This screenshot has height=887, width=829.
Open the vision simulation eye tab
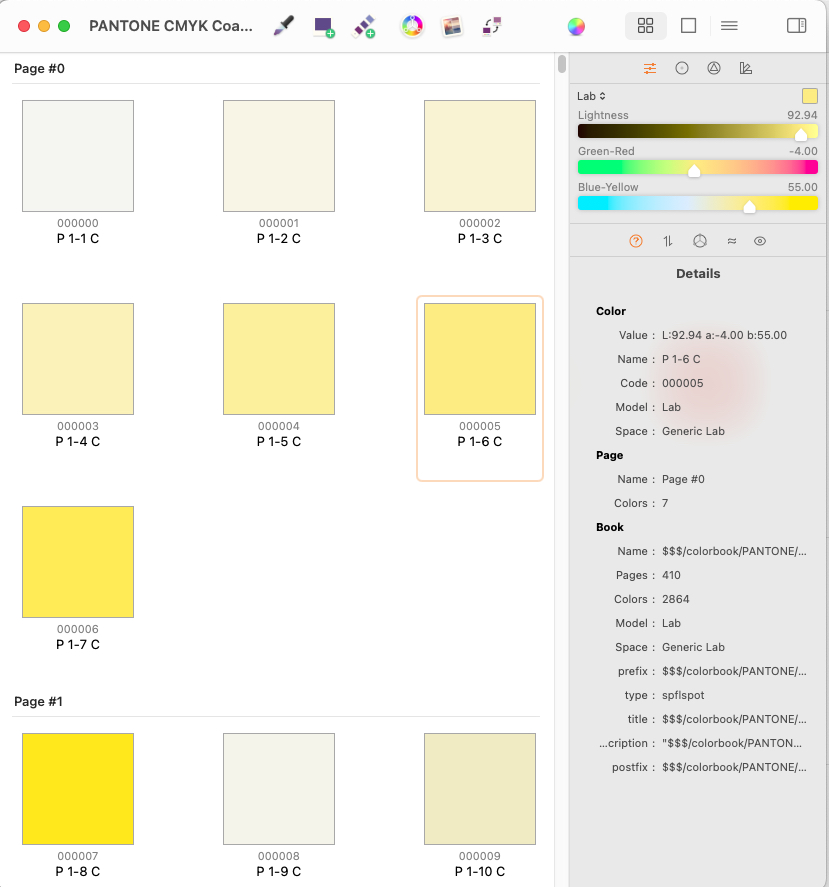(760, 241)
